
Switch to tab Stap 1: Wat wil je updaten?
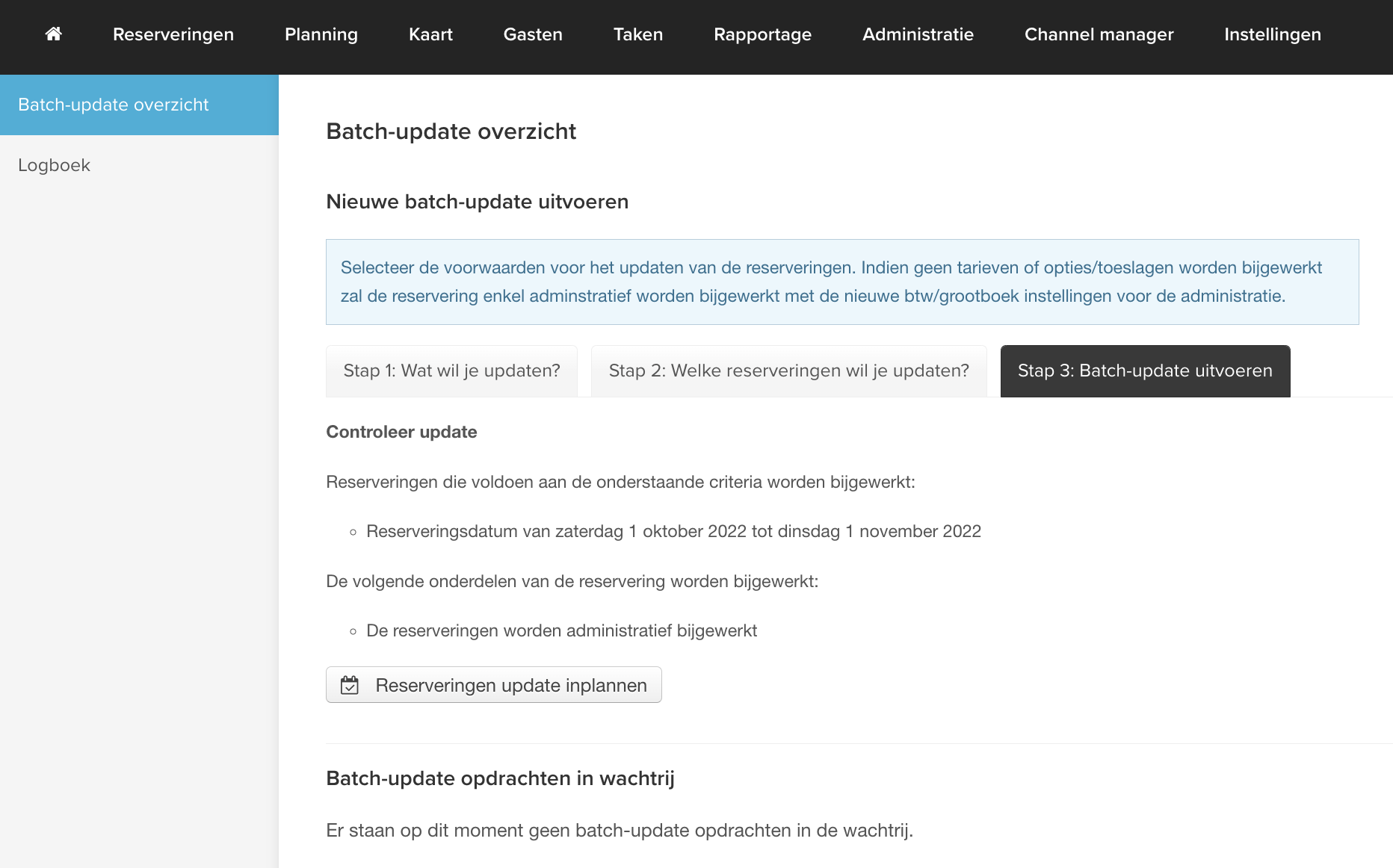point(451,371)
